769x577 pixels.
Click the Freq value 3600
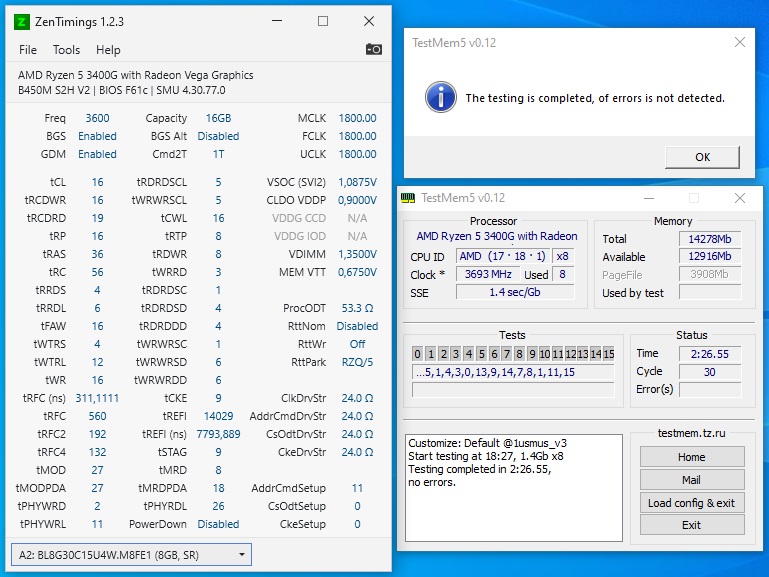[x=98, y=118]
